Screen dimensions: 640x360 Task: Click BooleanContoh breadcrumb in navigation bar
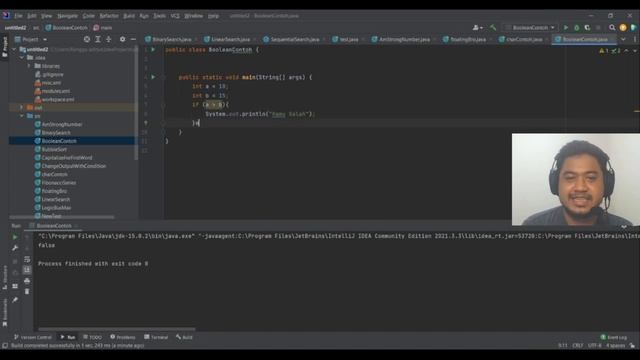pyautogui.click(x=67, y=28)
